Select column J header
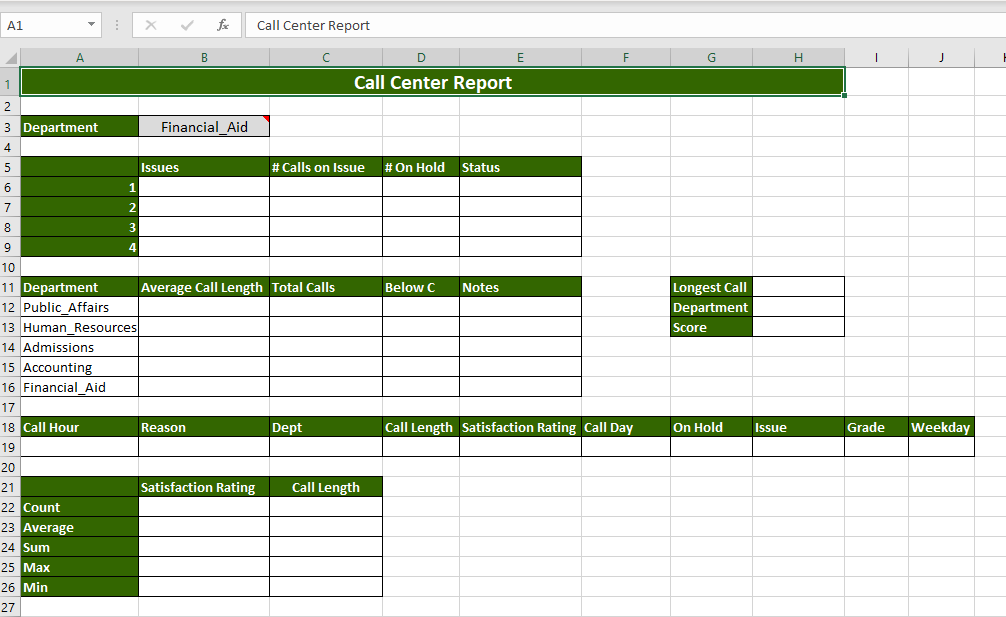This screenshot has width=1006, height=617. [x=941, y=58]
